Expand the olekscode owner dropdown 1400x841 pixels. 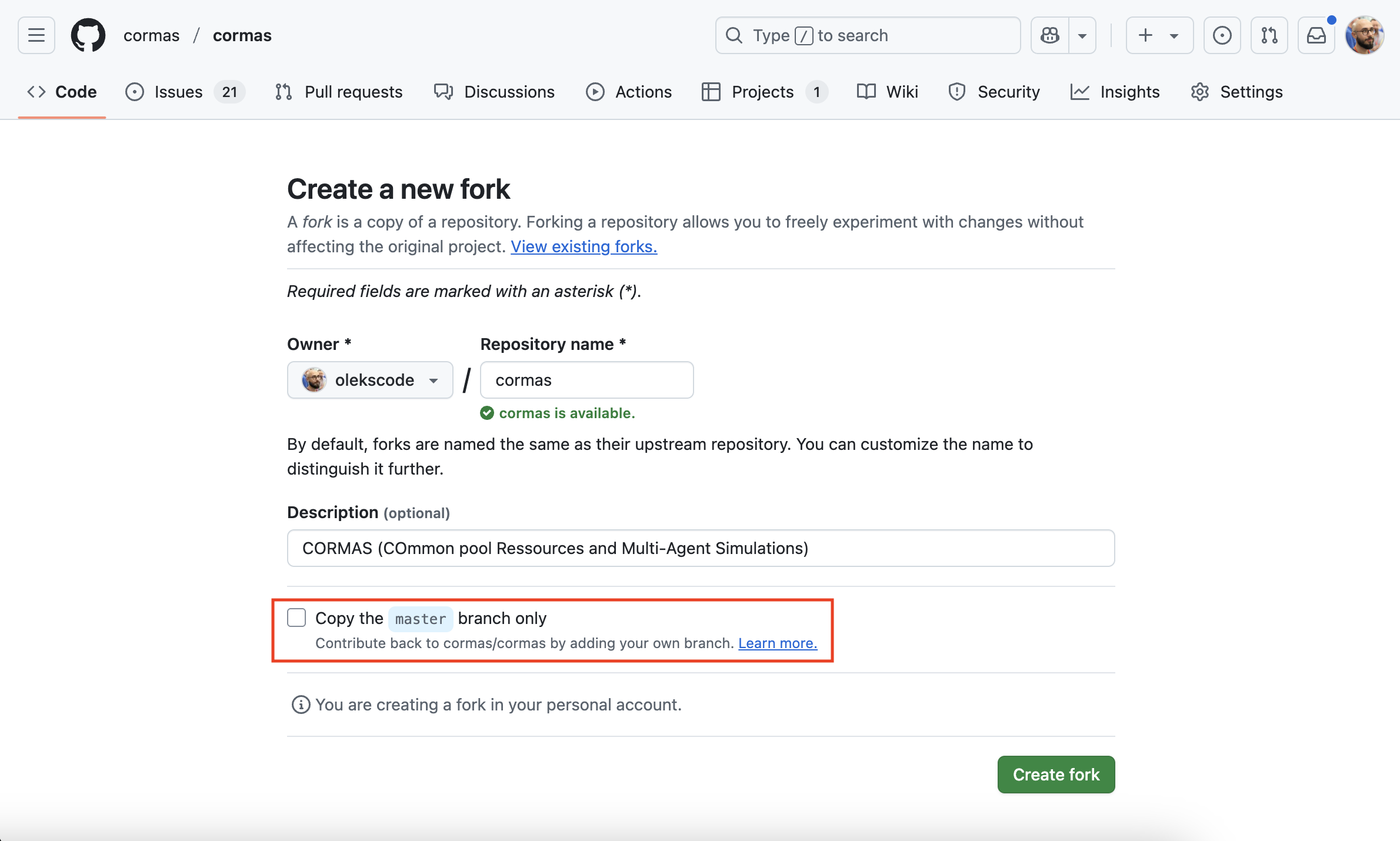coord(370,380)
